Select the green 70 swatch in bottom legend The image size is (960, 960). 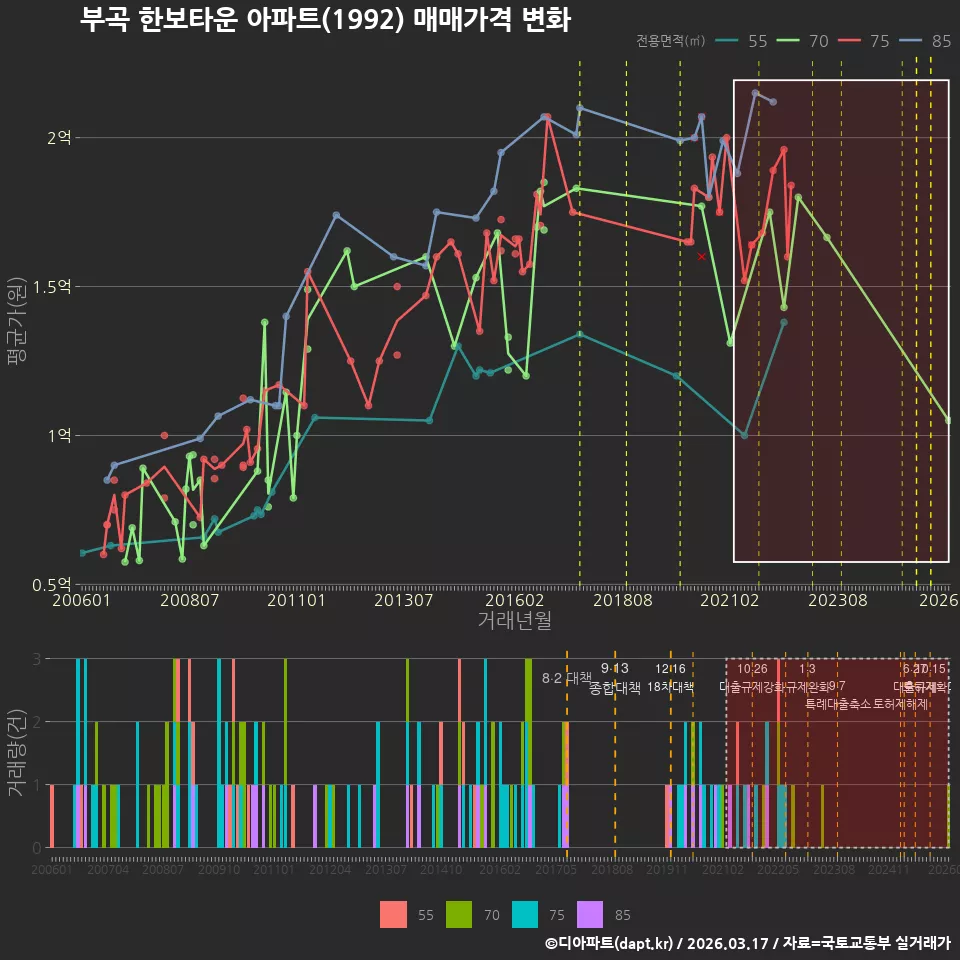tap(459, 915)
